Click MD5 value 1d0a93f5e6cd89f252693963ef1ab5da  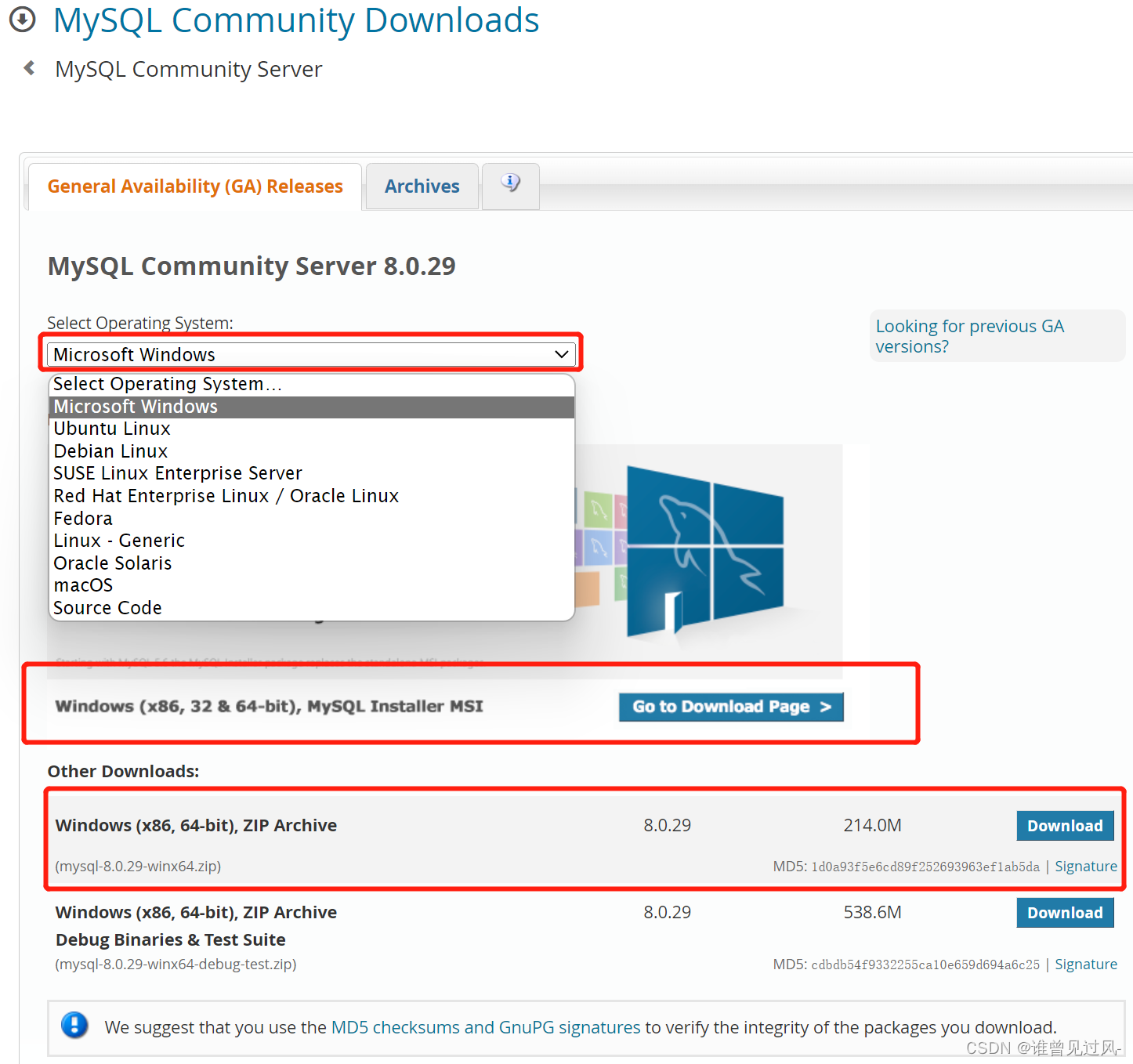click(x=925, y=867)
